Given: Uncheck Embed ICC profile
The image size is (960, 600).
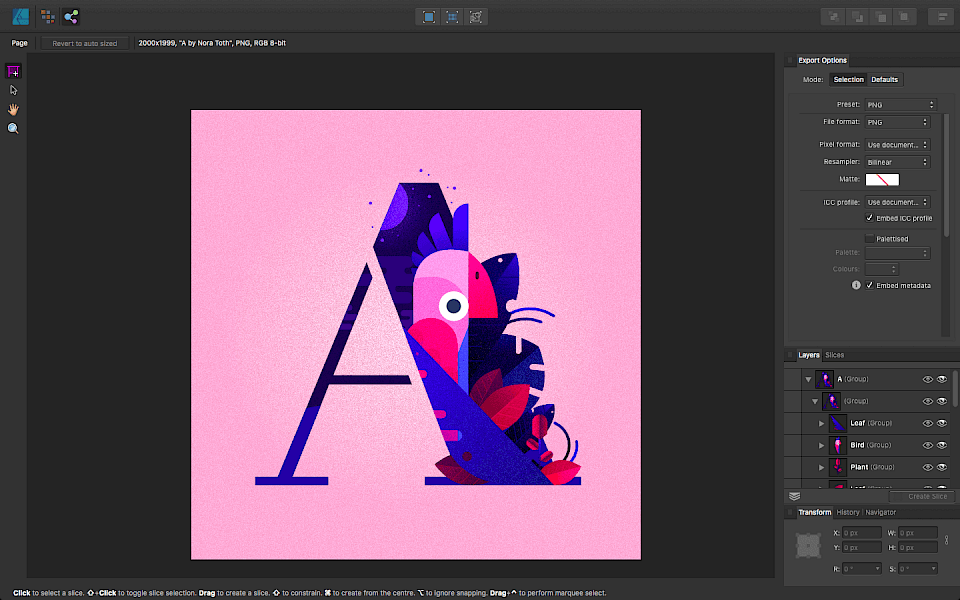Looking at the screenshot, I should click(869, 218).
